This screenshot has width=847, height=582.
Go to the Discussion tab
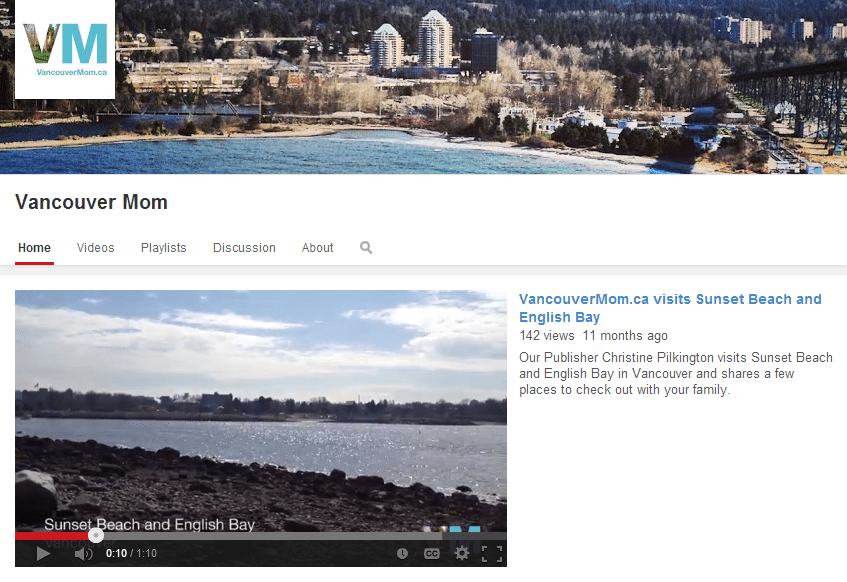[244, 247]
